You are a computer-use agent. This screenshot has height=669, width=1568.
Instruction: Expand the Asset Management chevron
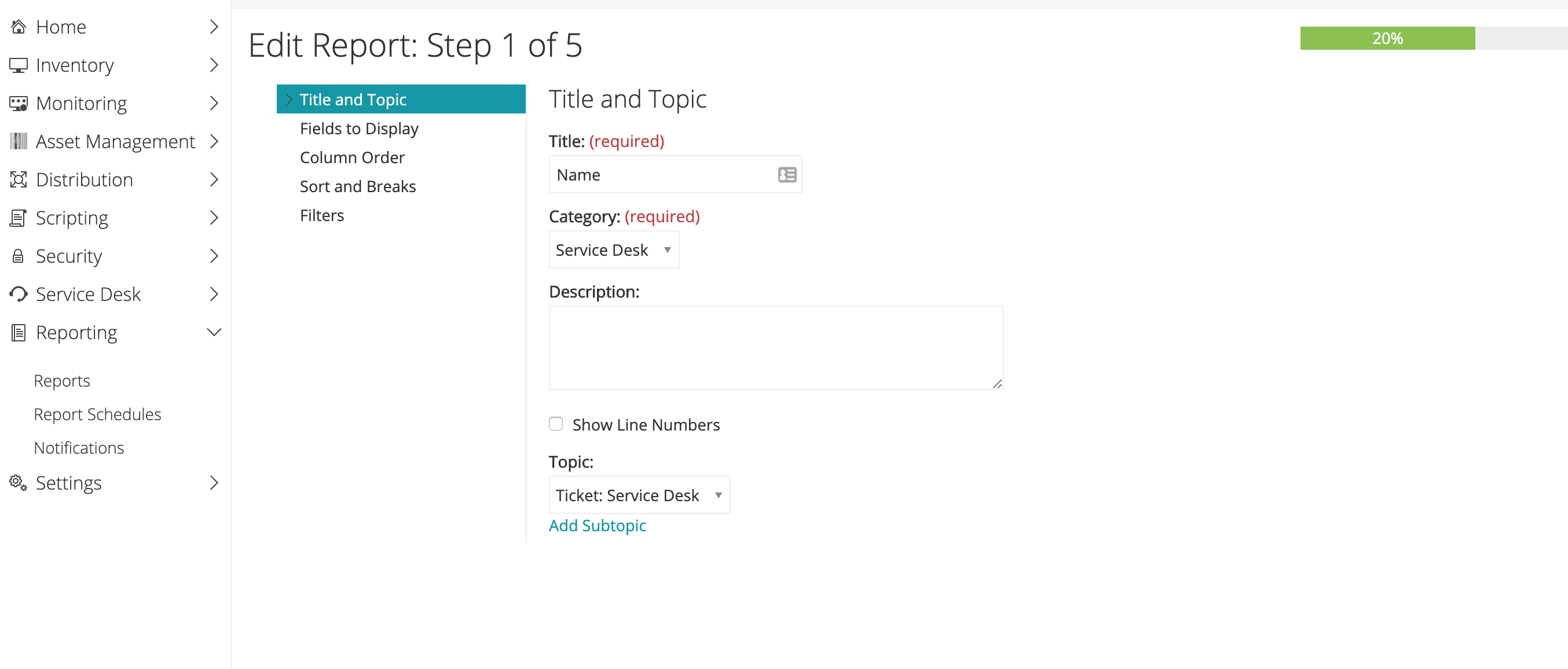[x=214, y=141]
